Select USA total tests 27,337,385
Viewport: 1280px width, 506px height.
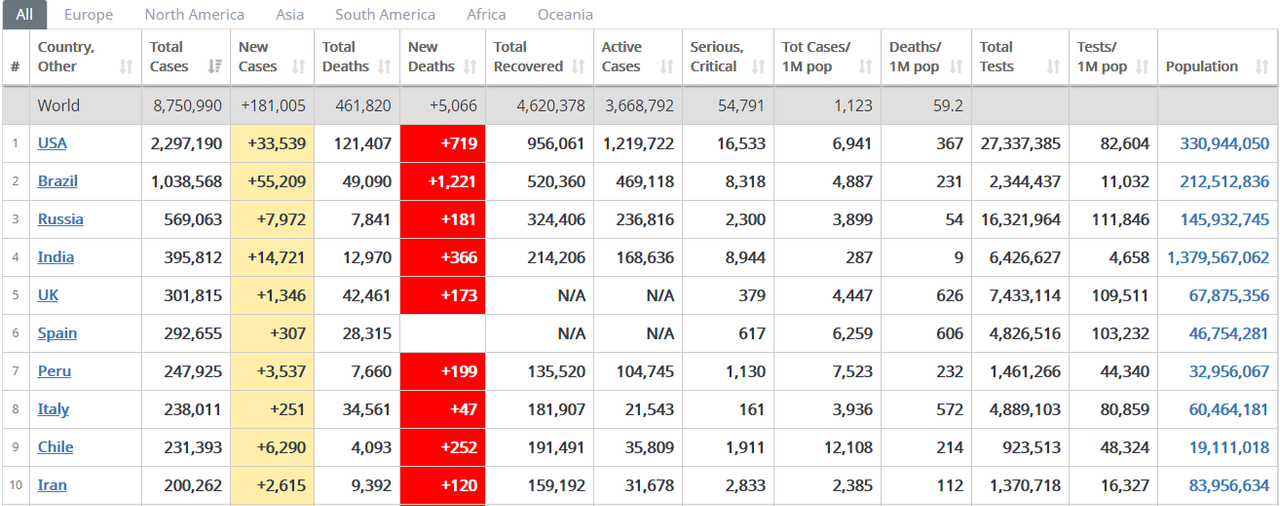point(1020,143)
